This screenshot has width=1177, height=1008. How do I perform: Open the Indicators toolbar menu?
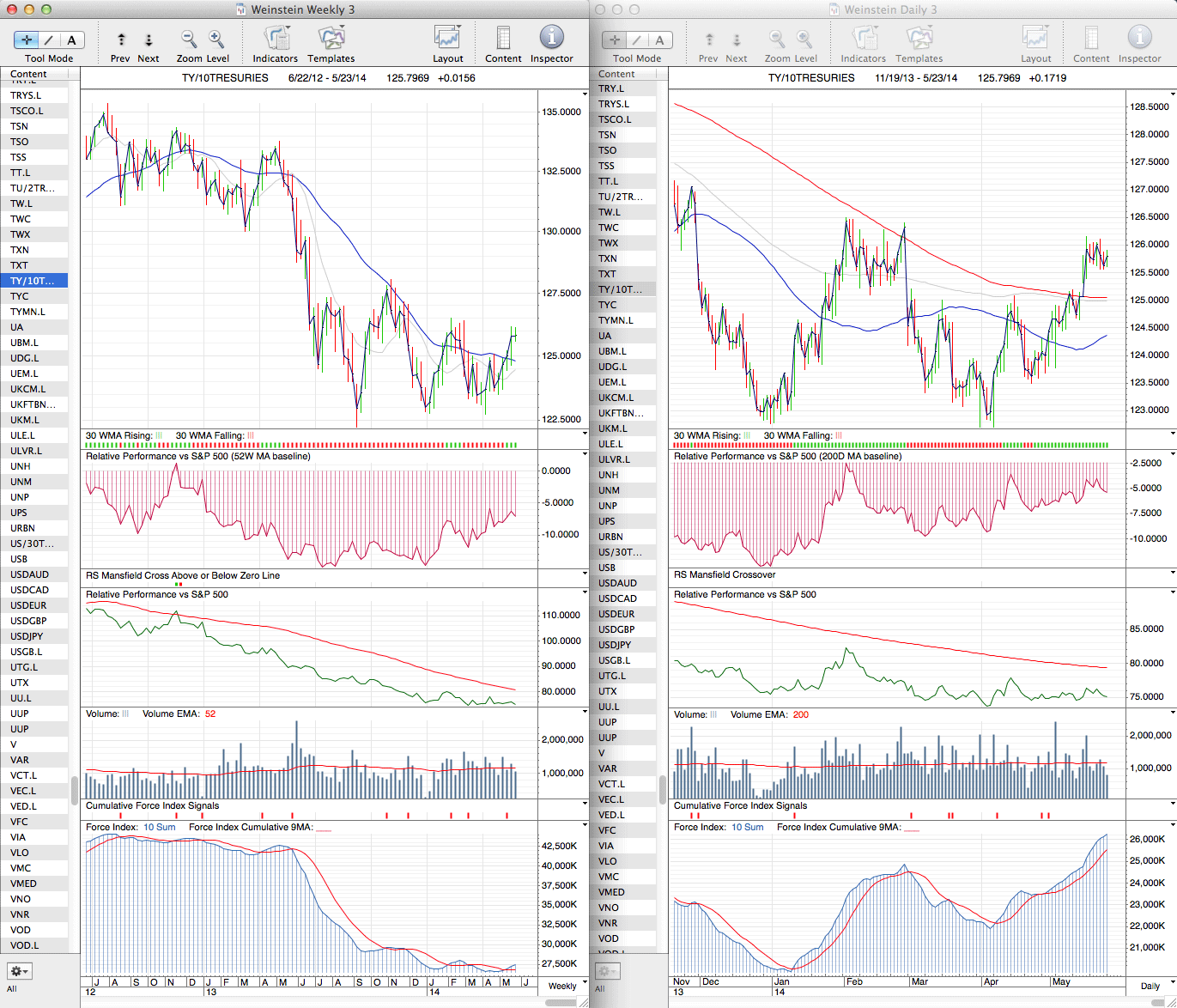point(276,39)
